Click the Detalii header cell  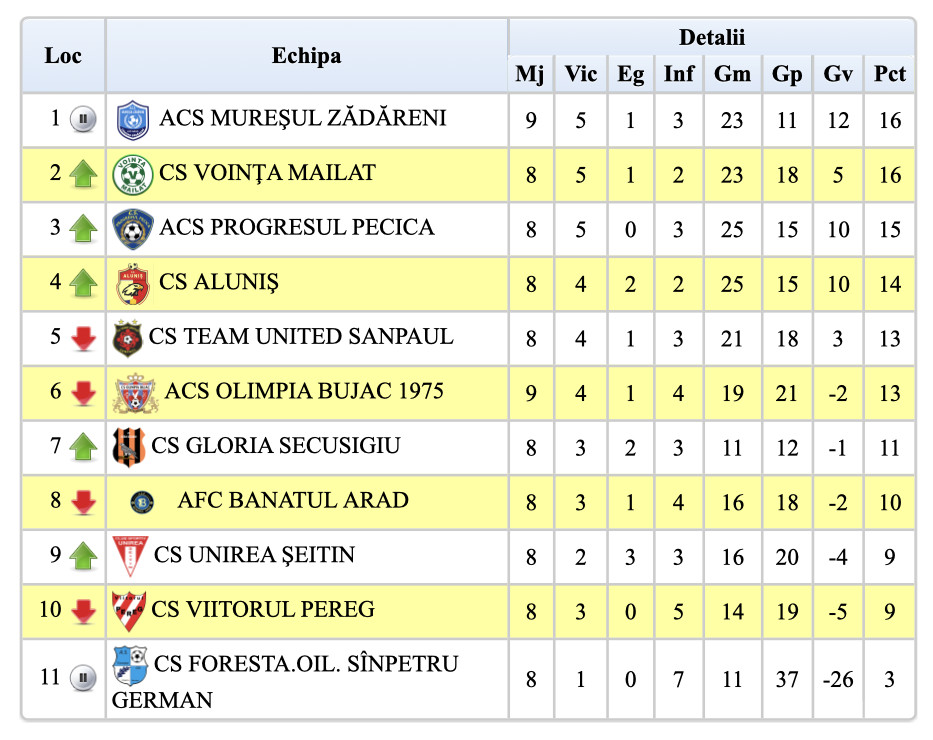711,38
